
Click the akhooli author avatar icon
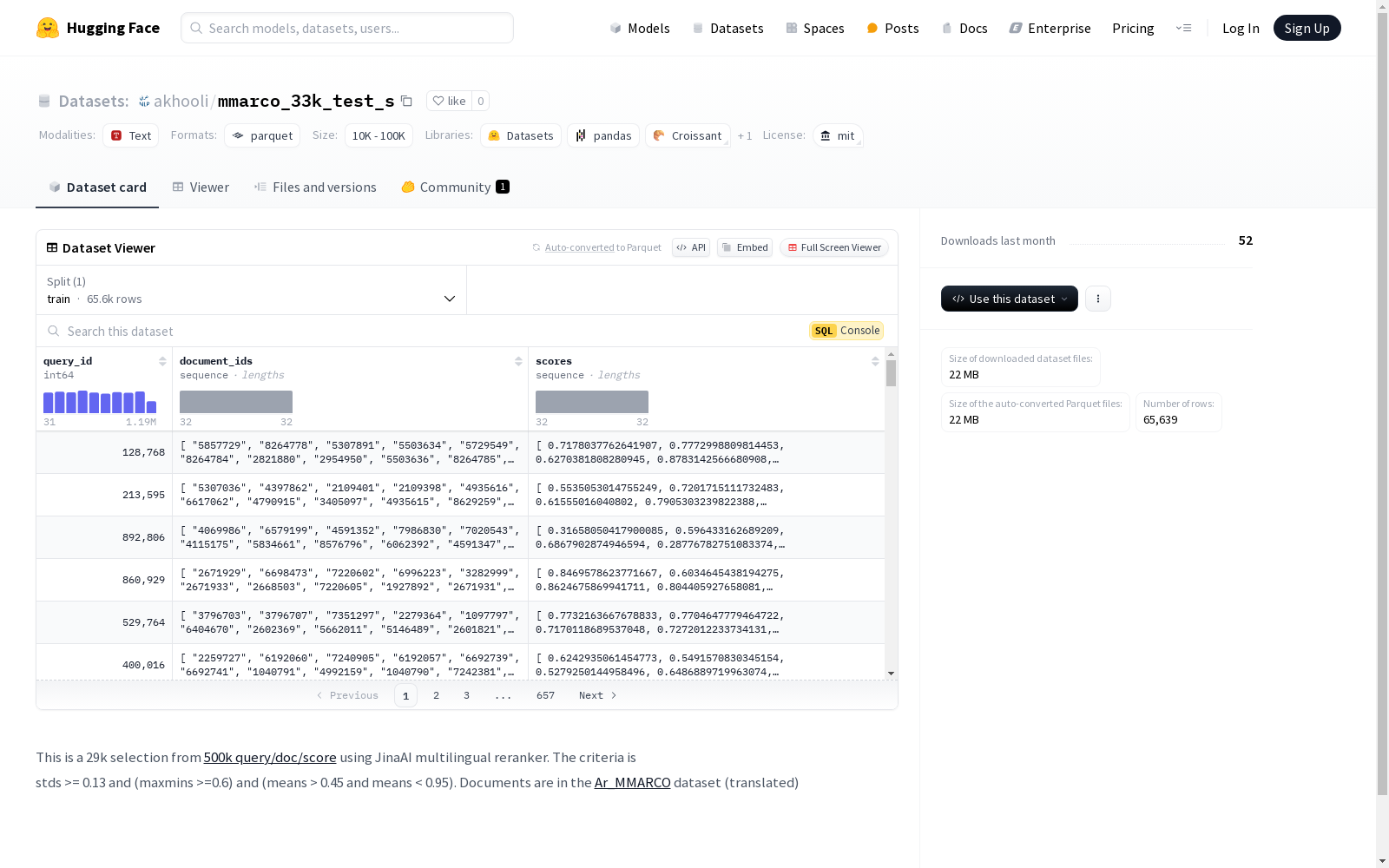coord(144,102)
